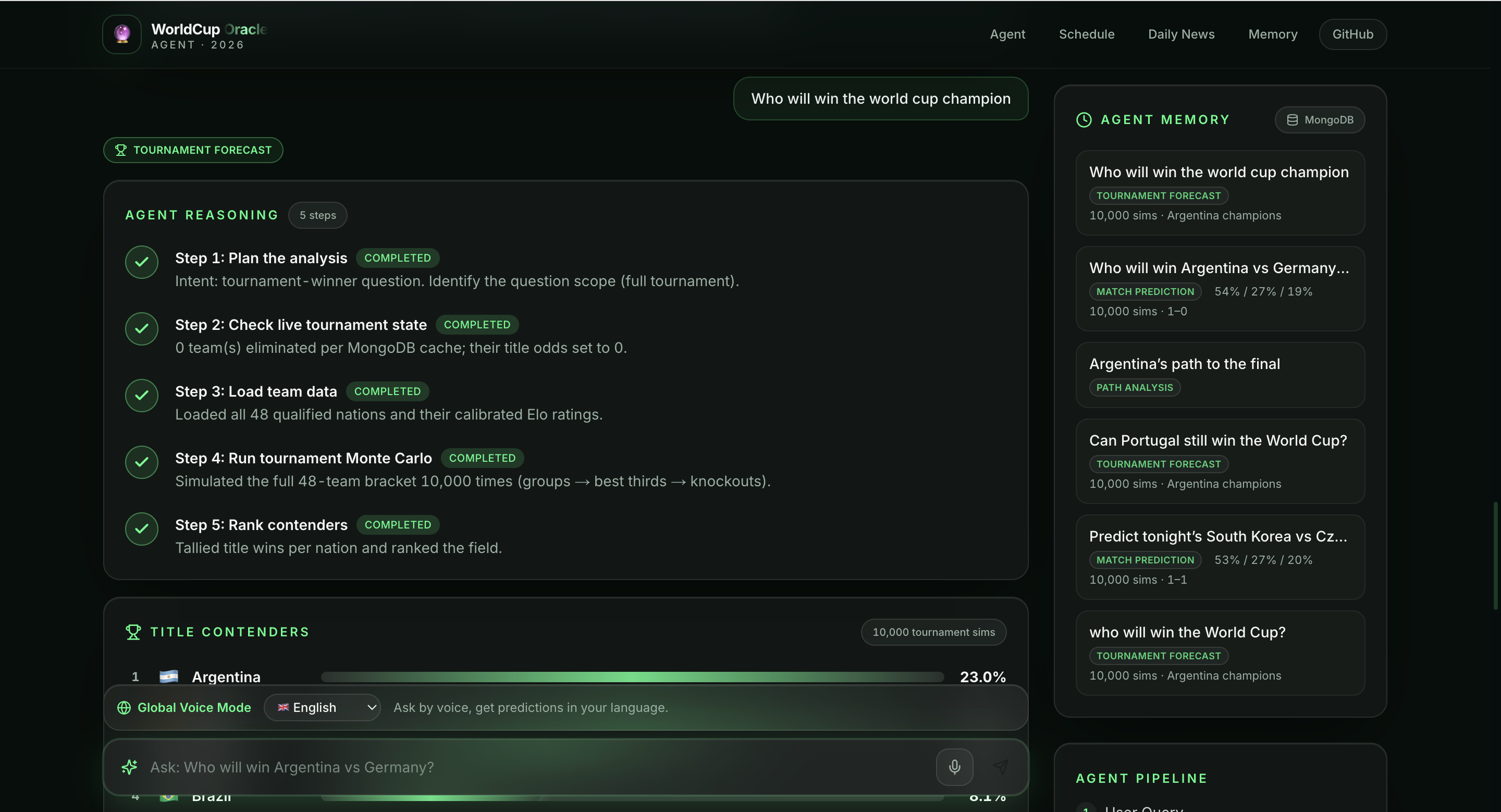This screenshot has height=812, width=1501.
Task: Click the Argentina flag in Title Contenders
Action: [x=169, y=676]
